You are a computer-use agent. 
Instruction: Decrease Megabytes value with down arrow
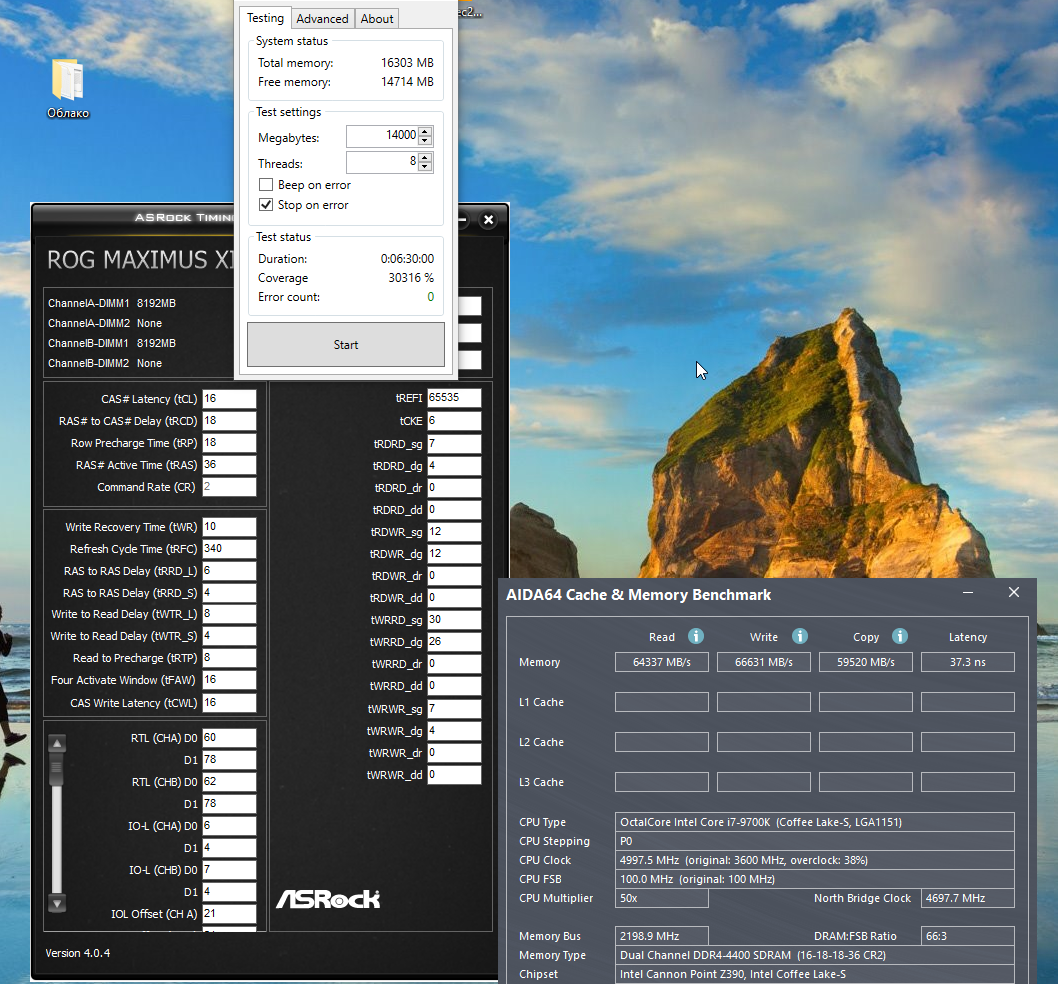[x=425, y=140]
